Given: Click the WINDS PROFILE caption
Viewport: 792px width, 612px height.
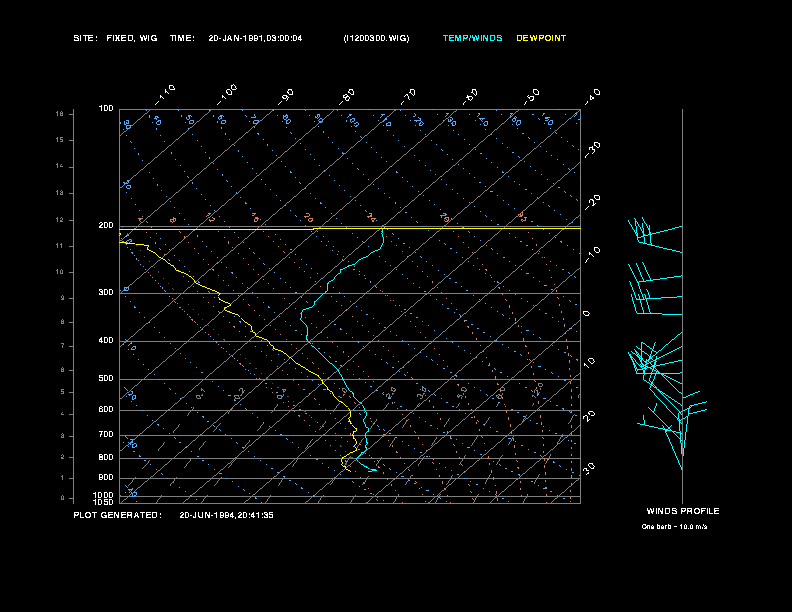Looking at the screenshot, I should point(683,511).
